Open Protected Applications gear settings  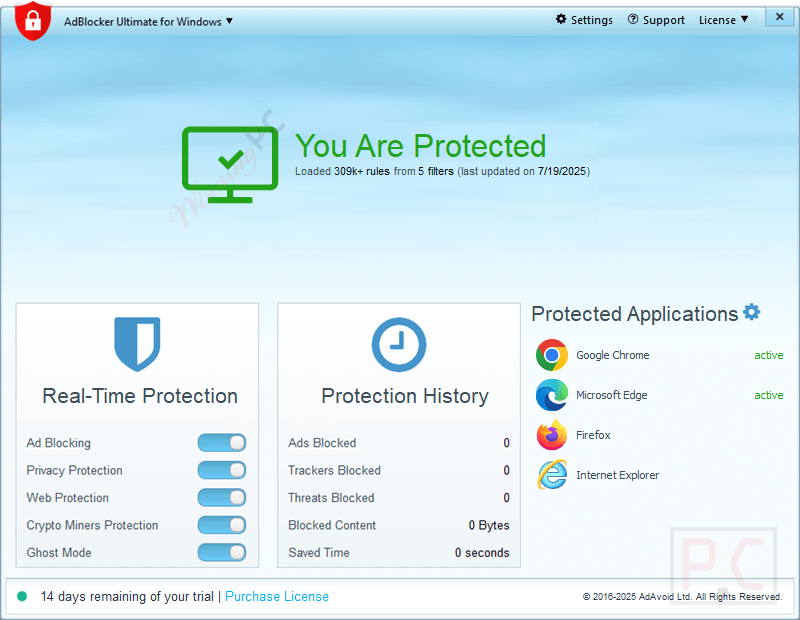[752, 312]
